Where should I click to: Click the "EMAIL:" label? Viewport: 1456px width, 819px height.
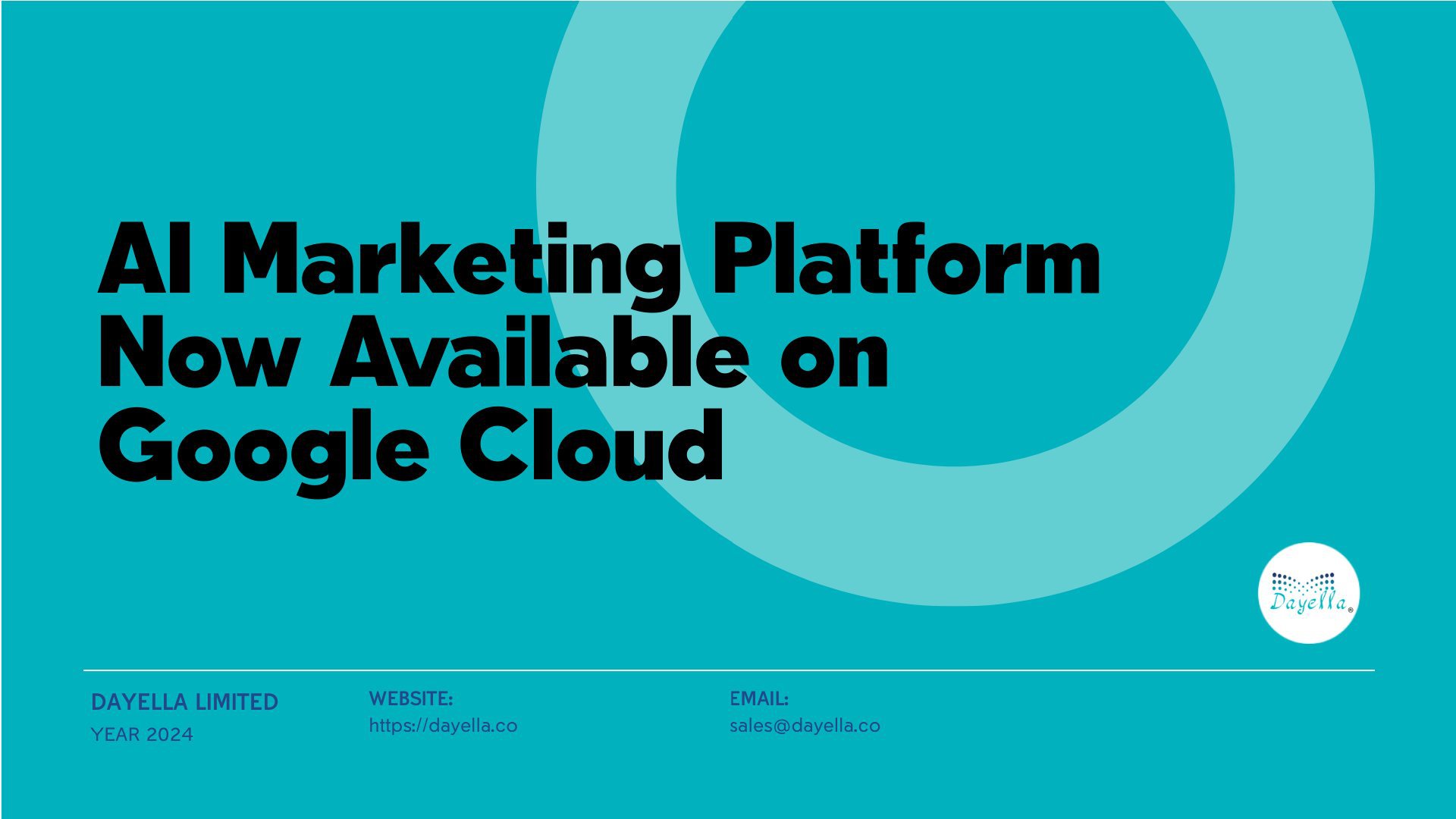(759, 698)
